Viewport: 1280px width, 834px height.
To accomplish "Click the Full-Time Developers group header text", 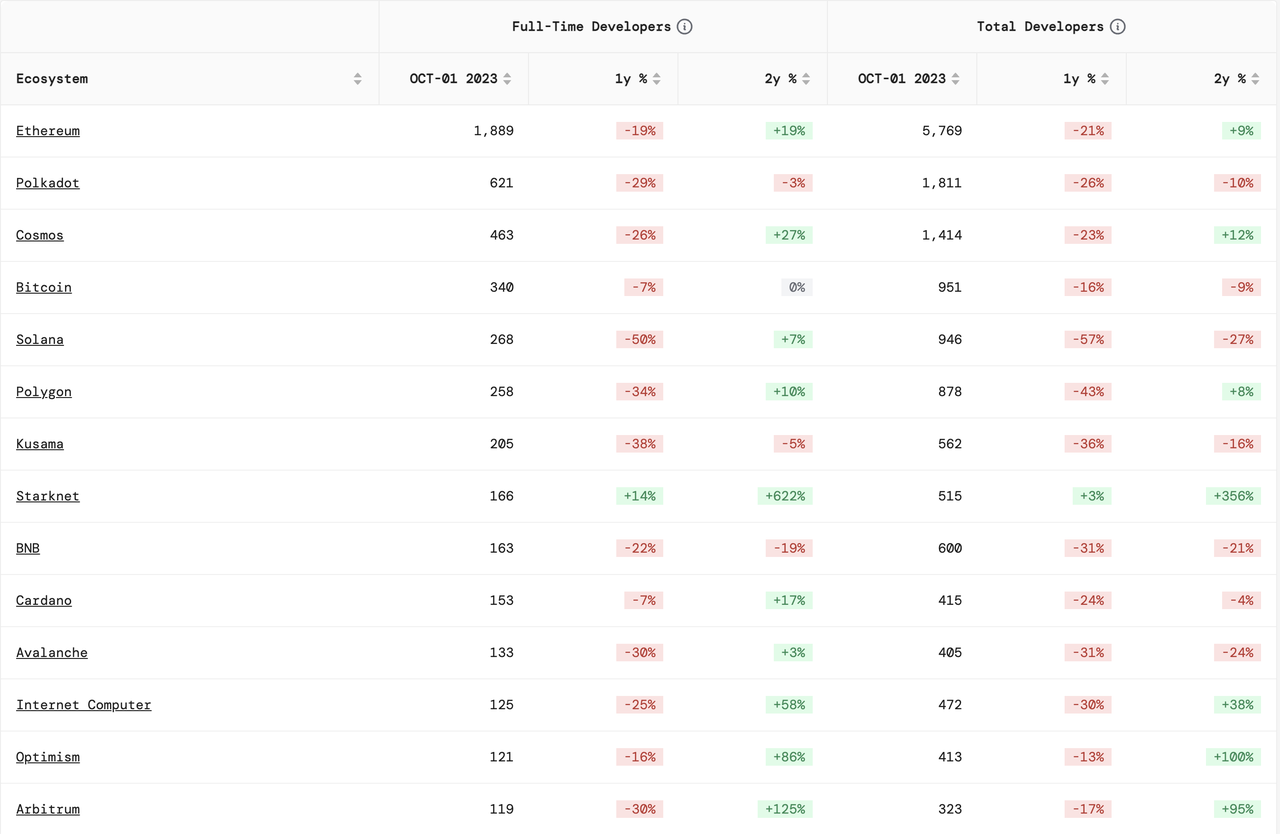I will click(x=591, y=27).
